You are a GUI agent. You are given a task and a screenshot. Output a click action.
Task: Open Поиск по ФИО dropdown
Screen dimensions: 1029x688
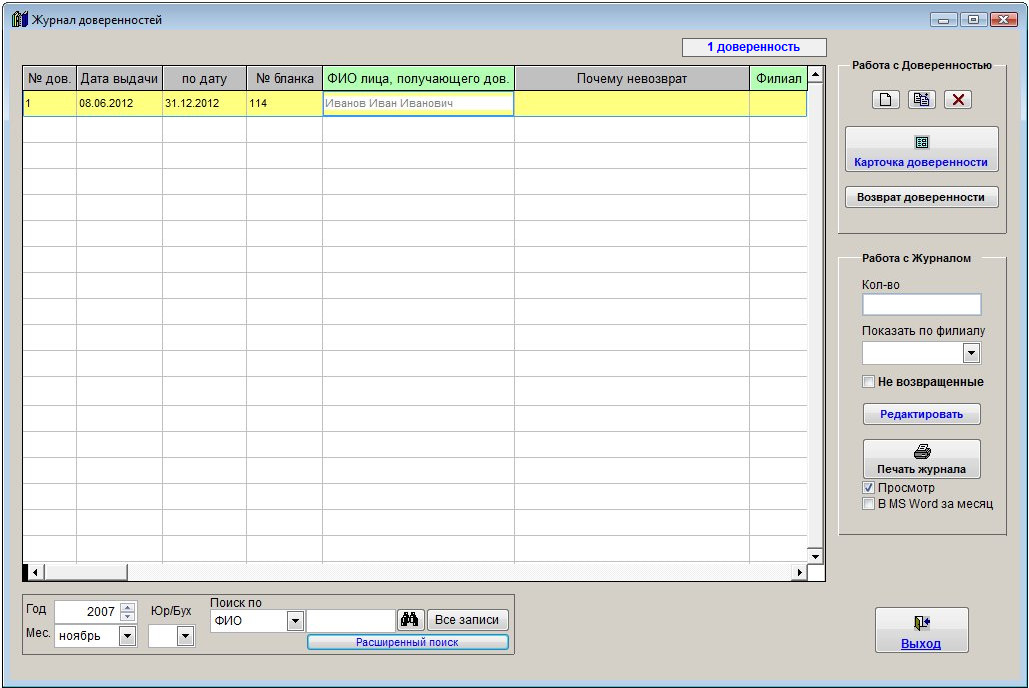pyautogui.click(x=295, y=620)
